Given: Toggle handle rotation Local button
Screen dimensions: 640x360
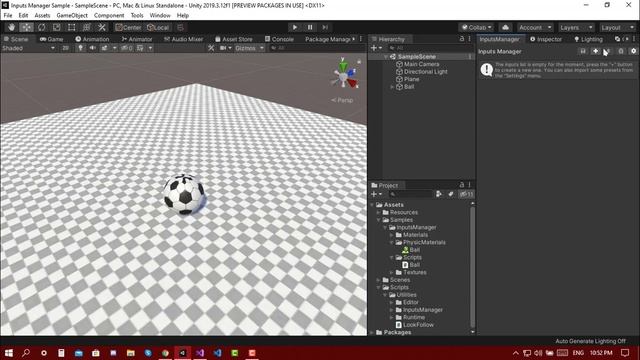Looking at the screenshot, I should click(x=158, y=27).
